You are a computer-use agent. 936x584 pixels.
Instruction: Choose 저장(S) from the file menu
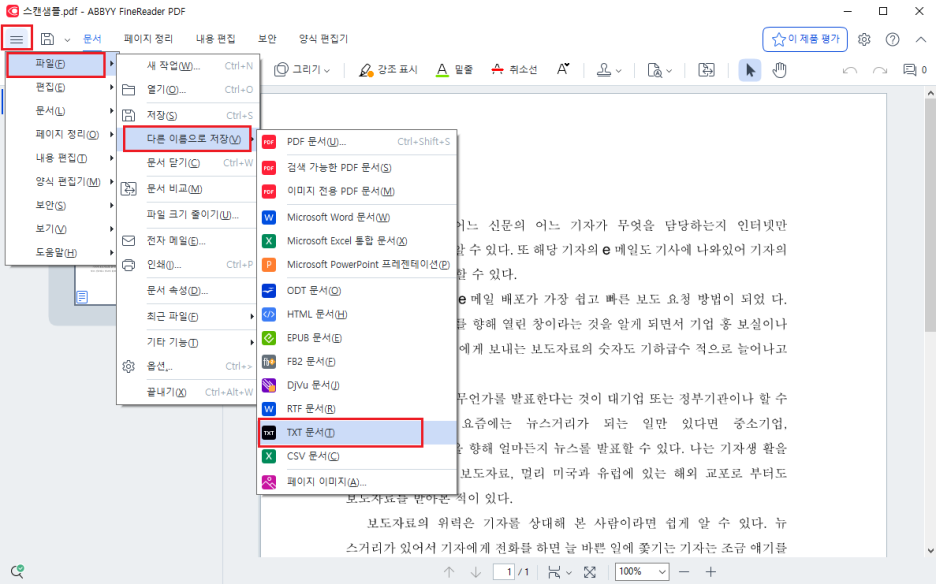coord(187,115)
